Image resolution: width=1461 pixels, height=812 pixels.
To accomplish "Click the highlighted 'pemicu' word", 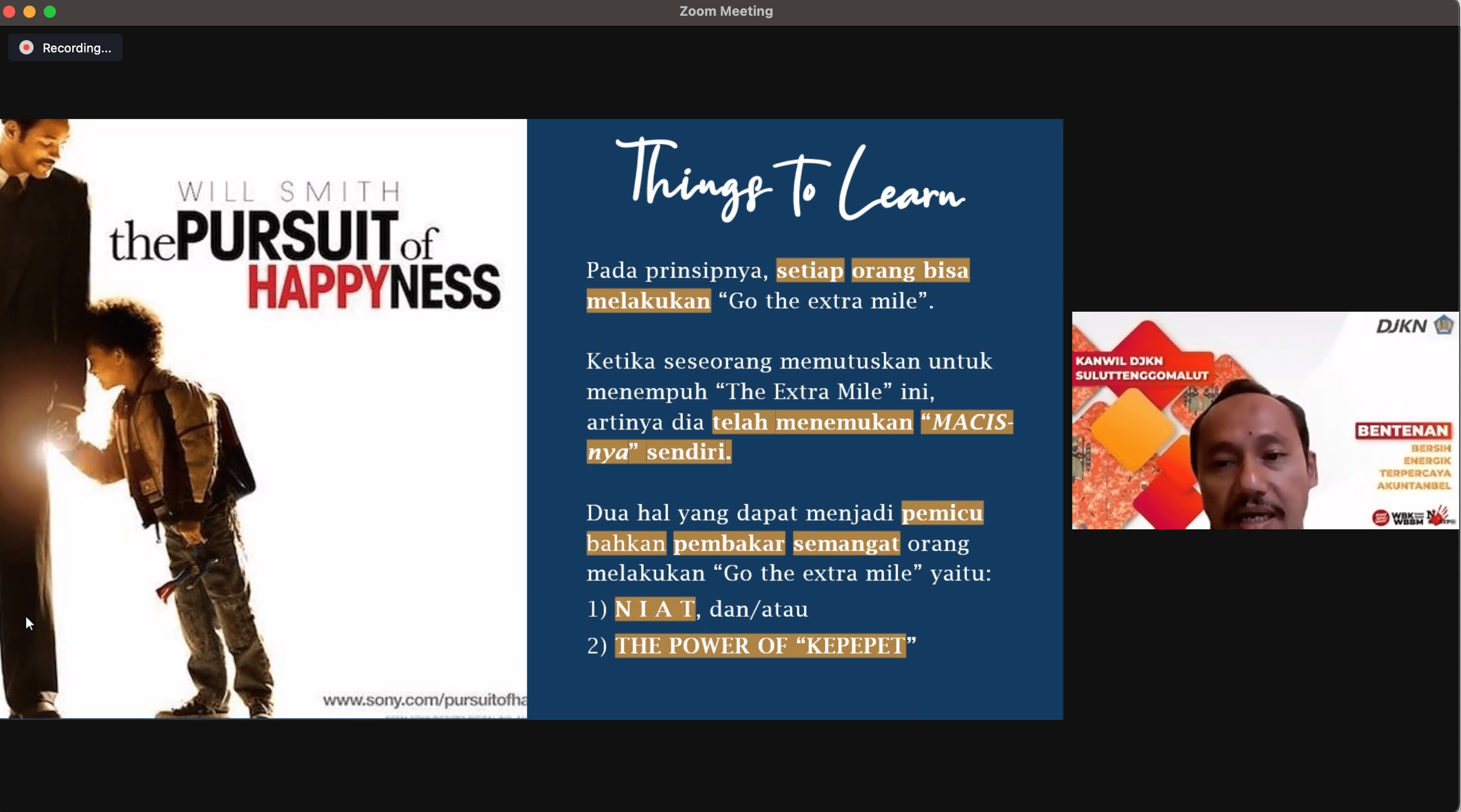I will click(x=942, y=513).
